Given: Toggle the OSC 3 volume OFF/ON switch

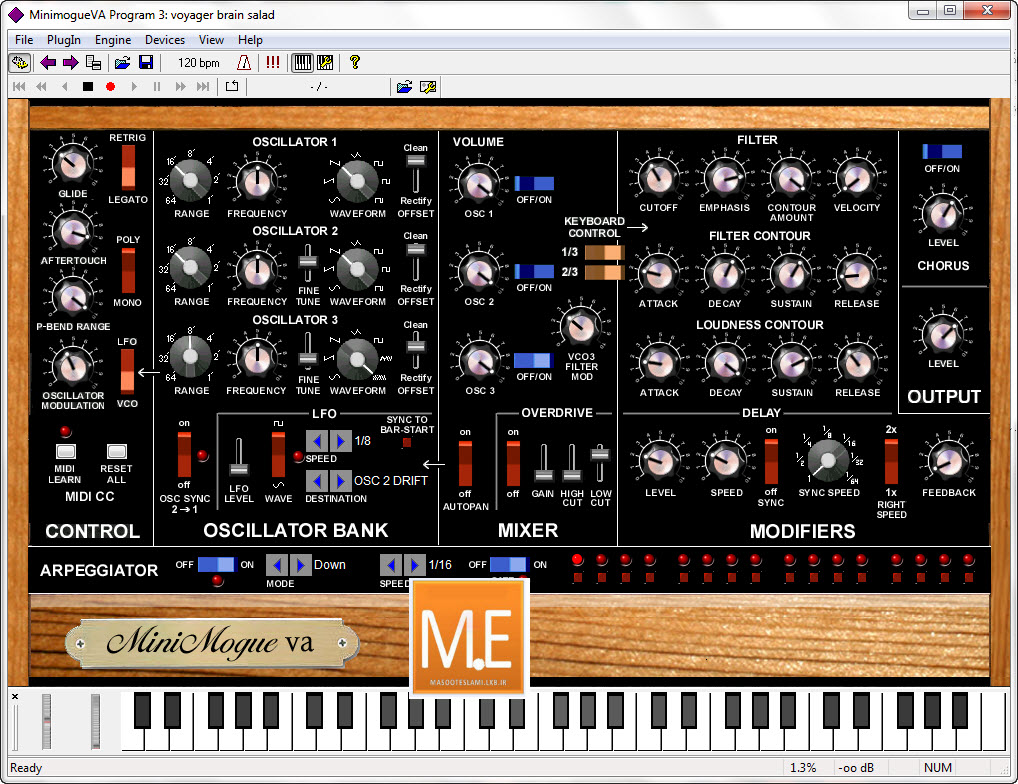Looking at the screenshot, I should click(x=533, y=360).
